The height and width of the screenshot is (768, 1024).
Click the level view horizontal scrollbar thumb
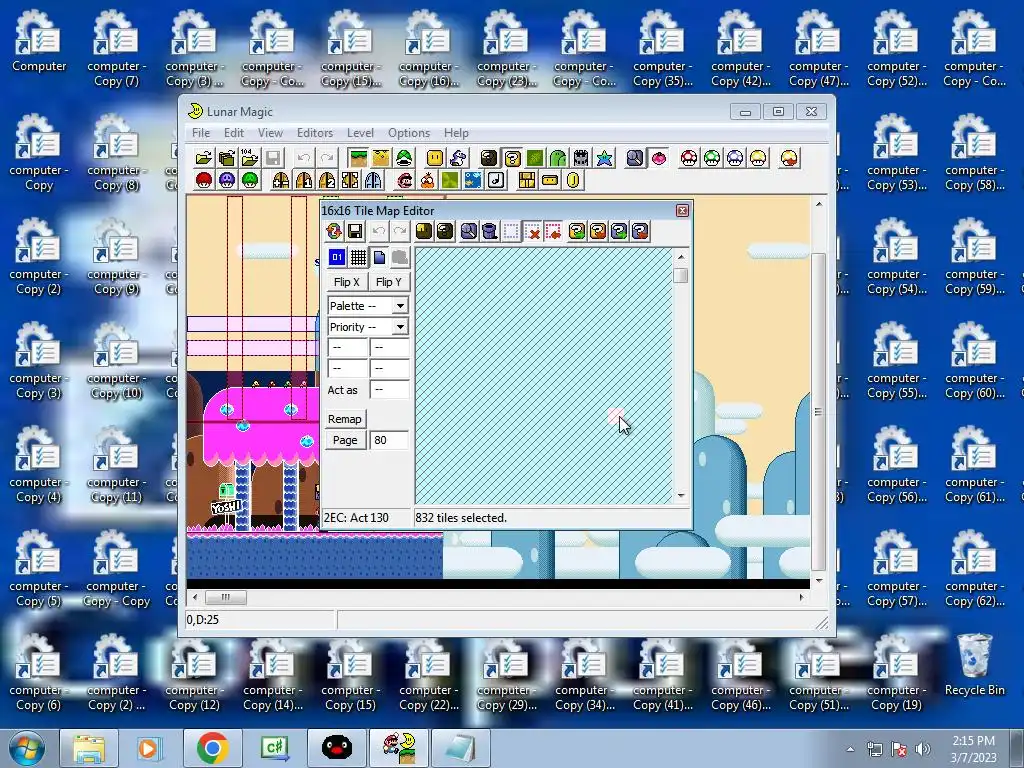tap(226, 597)
